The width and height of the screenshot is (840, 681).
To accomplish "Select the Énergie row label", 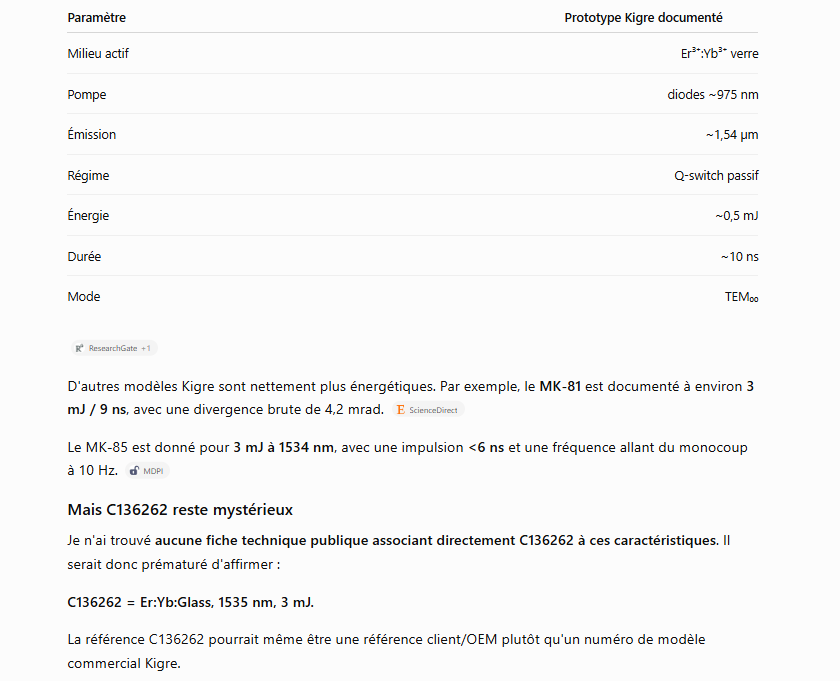I will [x=88, y=215].
